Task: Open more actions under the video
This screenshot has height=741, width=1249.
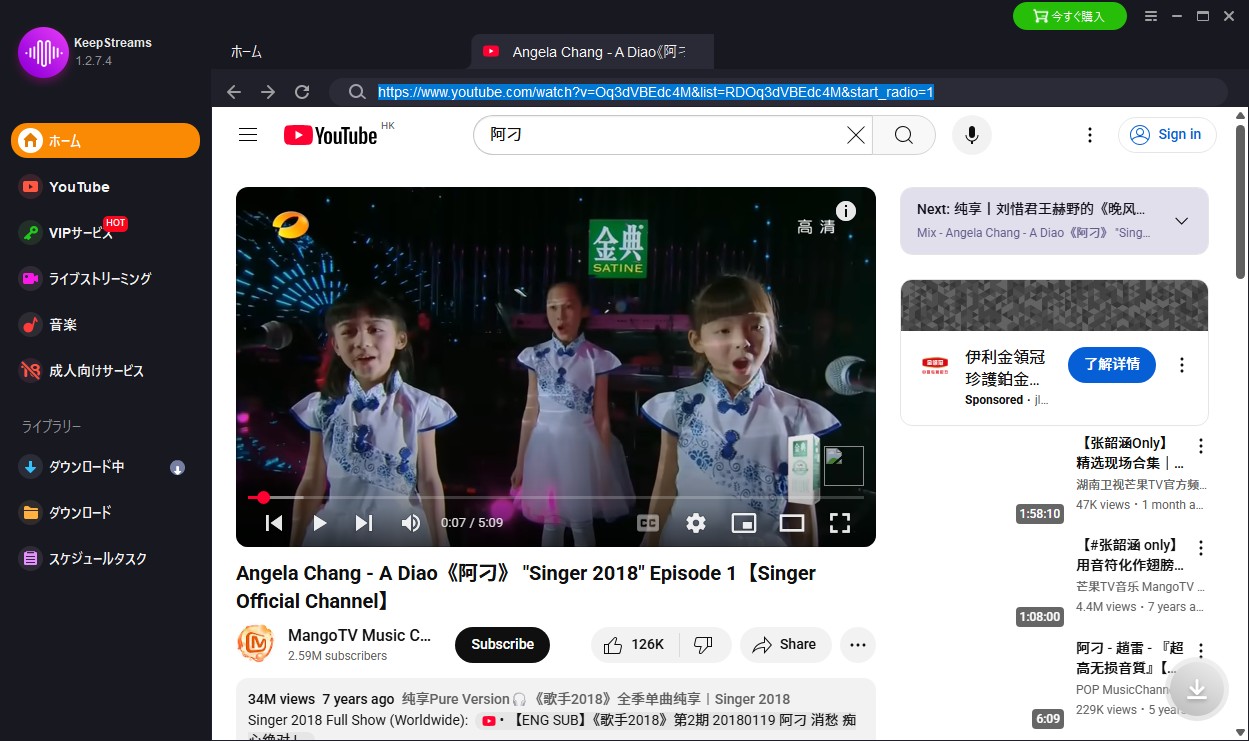Action: click(858, 645)
